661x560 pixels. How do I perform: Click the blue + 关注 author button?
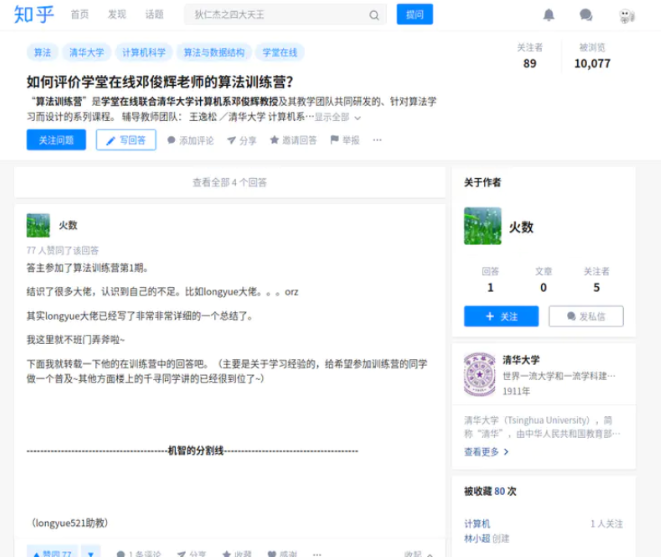(x=501, y=316)
